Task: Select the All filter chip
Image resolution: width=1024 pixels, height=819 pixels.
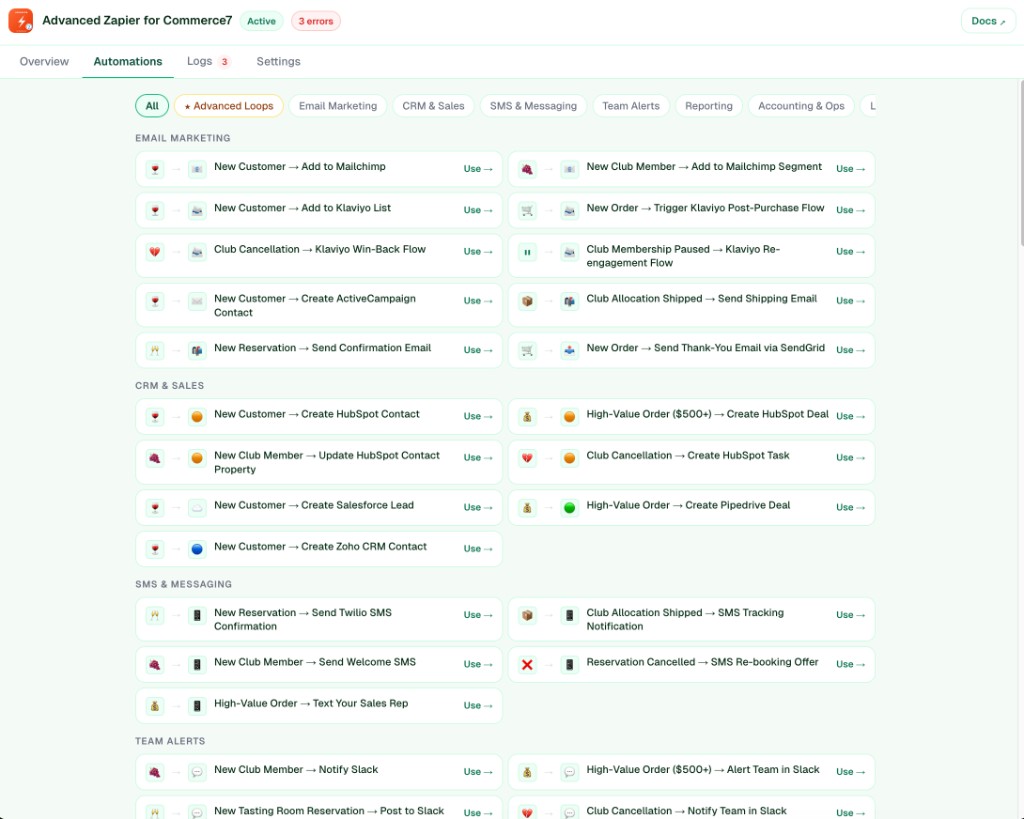Action: [152, 106]
